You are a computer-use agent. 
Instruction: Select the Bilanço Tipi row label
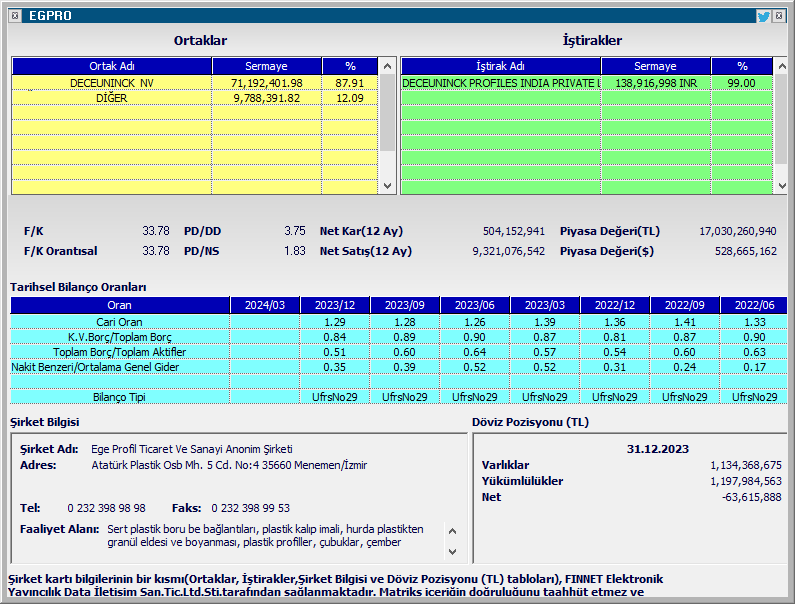coord(120,397)
